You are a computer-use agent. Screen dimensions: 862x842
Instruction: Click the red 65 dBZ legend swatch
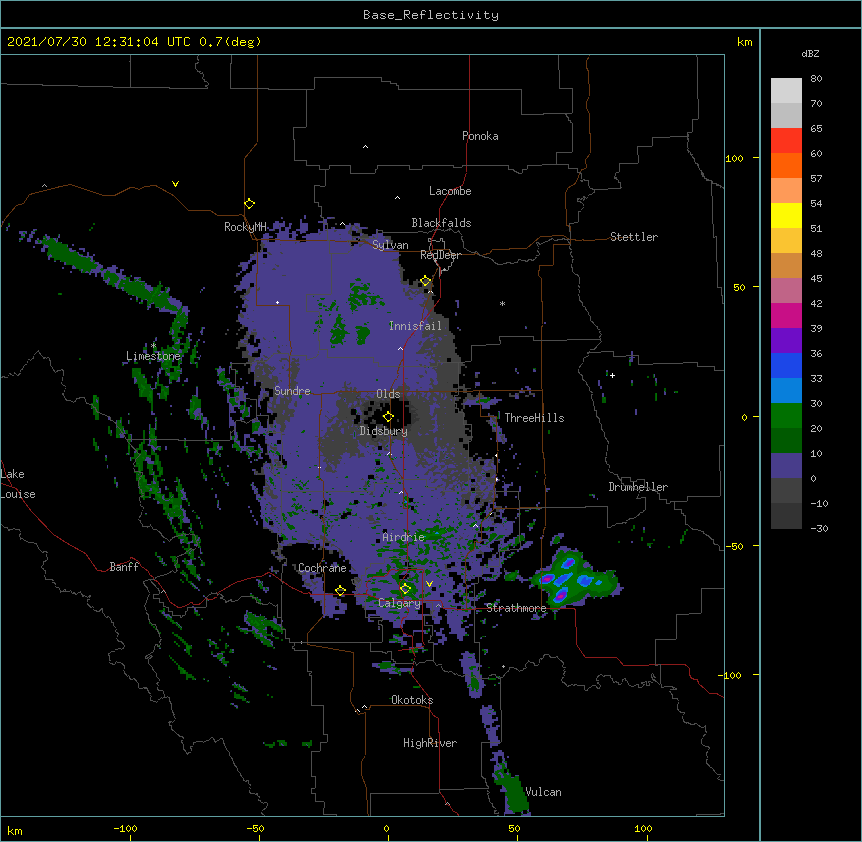(x=786, y=140)
